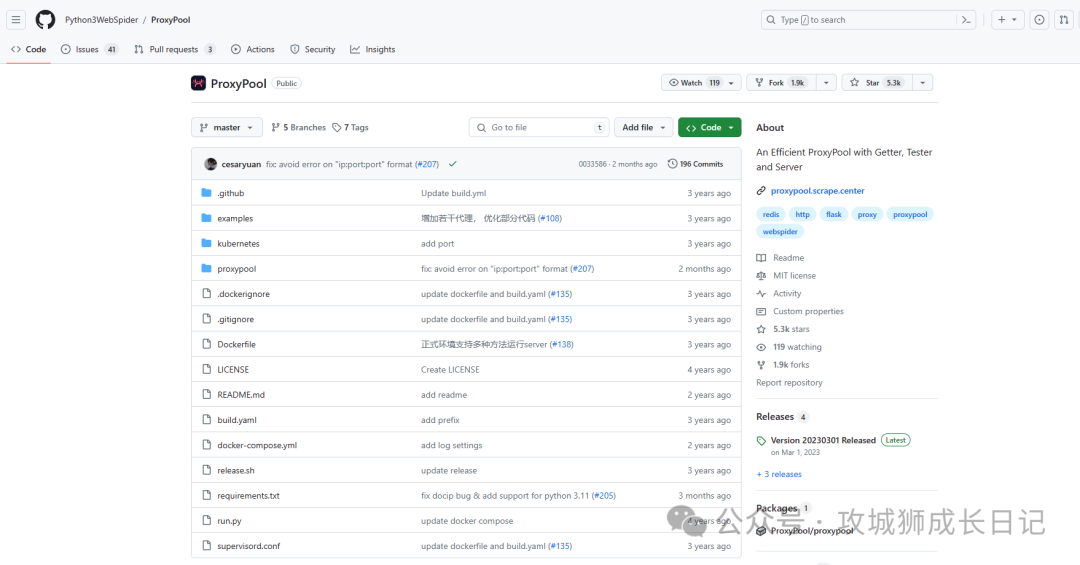1080x565 pixels.
Task: Click the GitHub logo icon
Action: pos(45,20)
